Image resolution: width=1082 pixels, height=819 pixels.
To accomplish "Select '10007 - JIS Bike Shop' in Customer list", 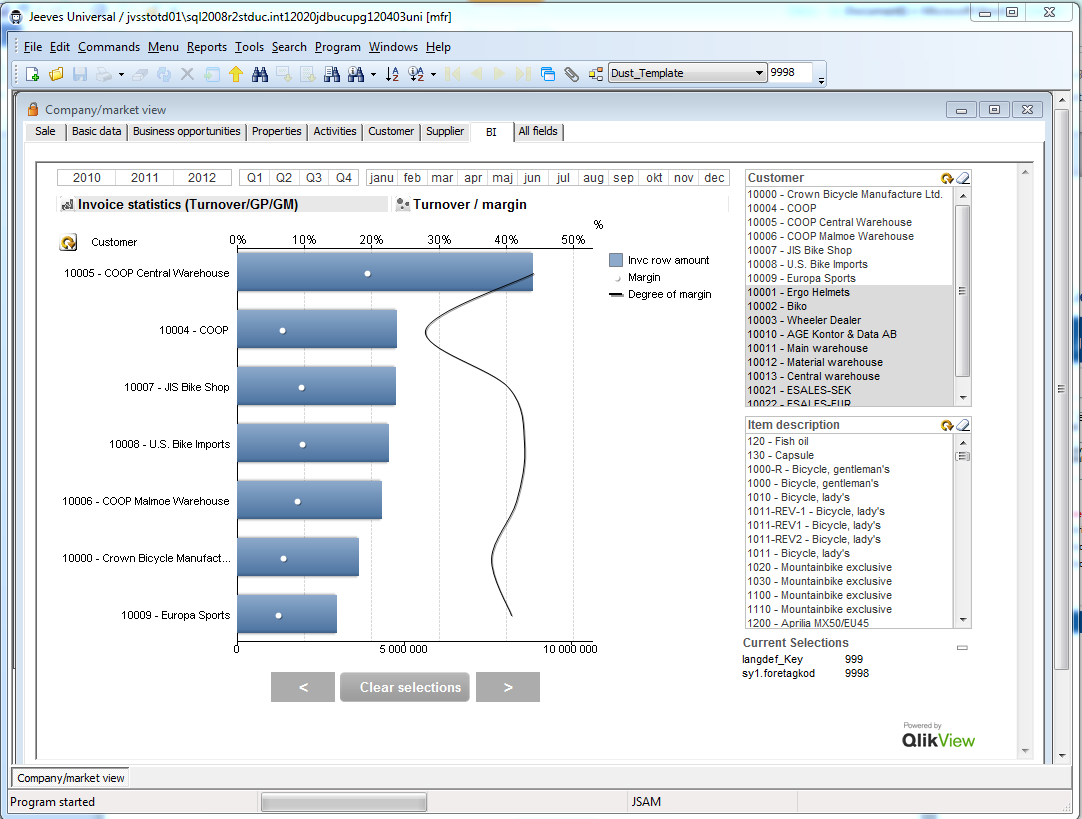I will (849, 250).
